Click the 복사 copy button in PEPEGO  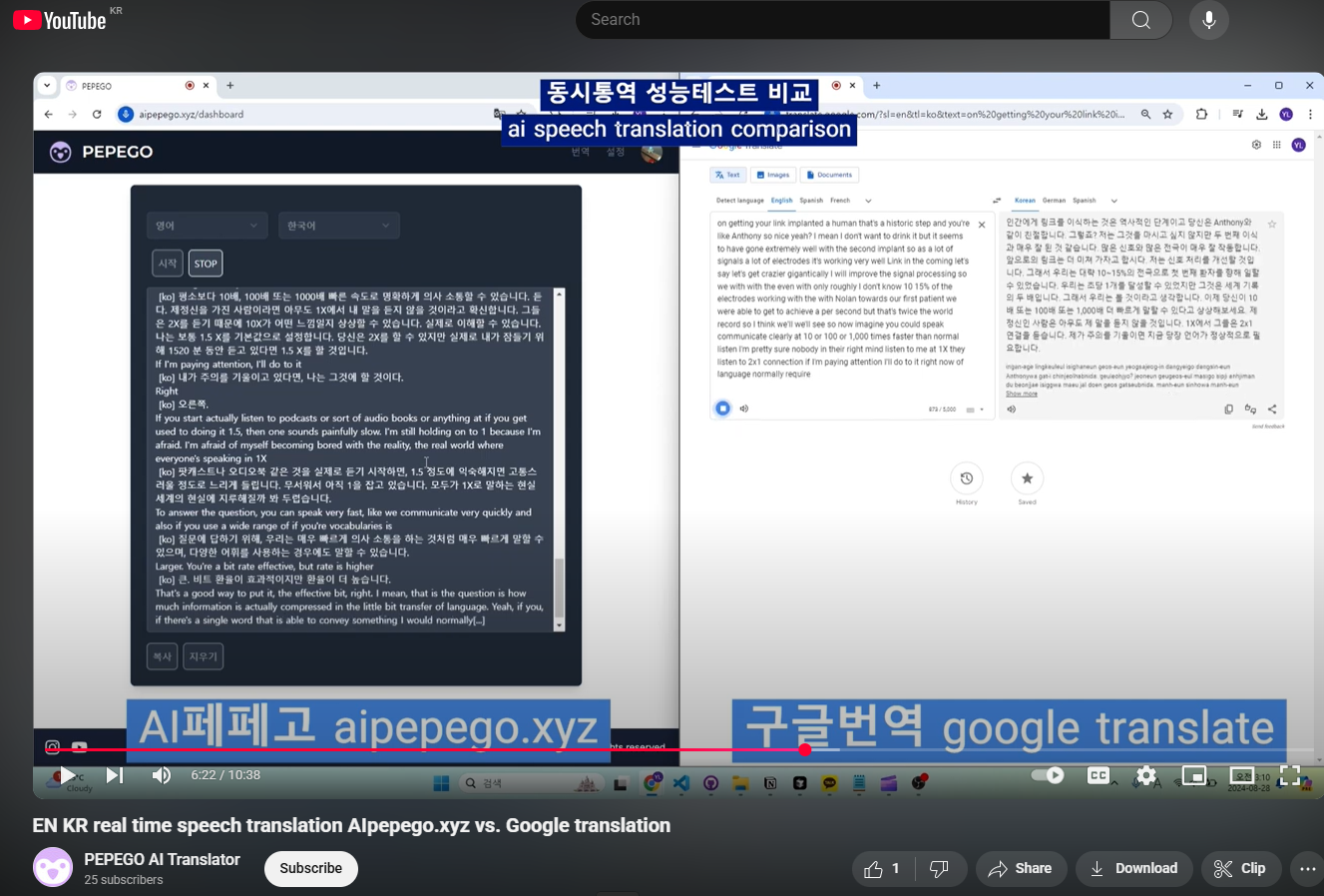click(162, 657)
